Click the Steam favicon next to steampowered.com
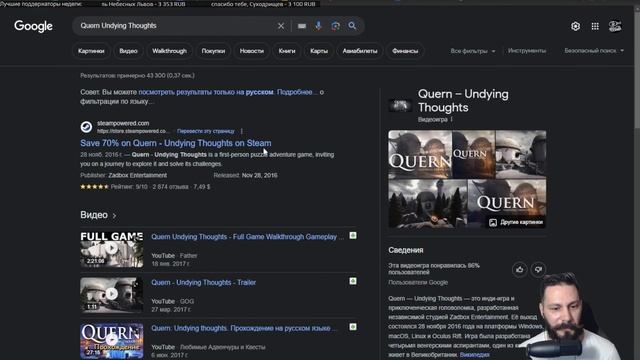 tap(86, 127)
